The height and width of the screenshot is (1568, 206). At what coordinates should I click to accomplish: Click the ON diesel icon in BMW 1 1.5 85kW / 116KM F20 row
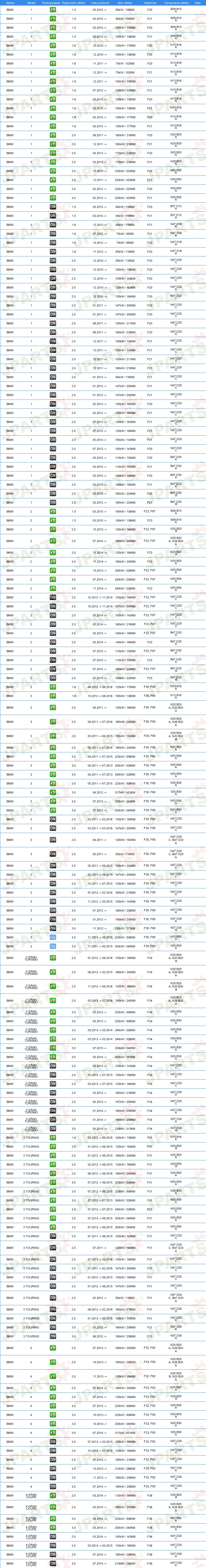click(x=53, y=207)
